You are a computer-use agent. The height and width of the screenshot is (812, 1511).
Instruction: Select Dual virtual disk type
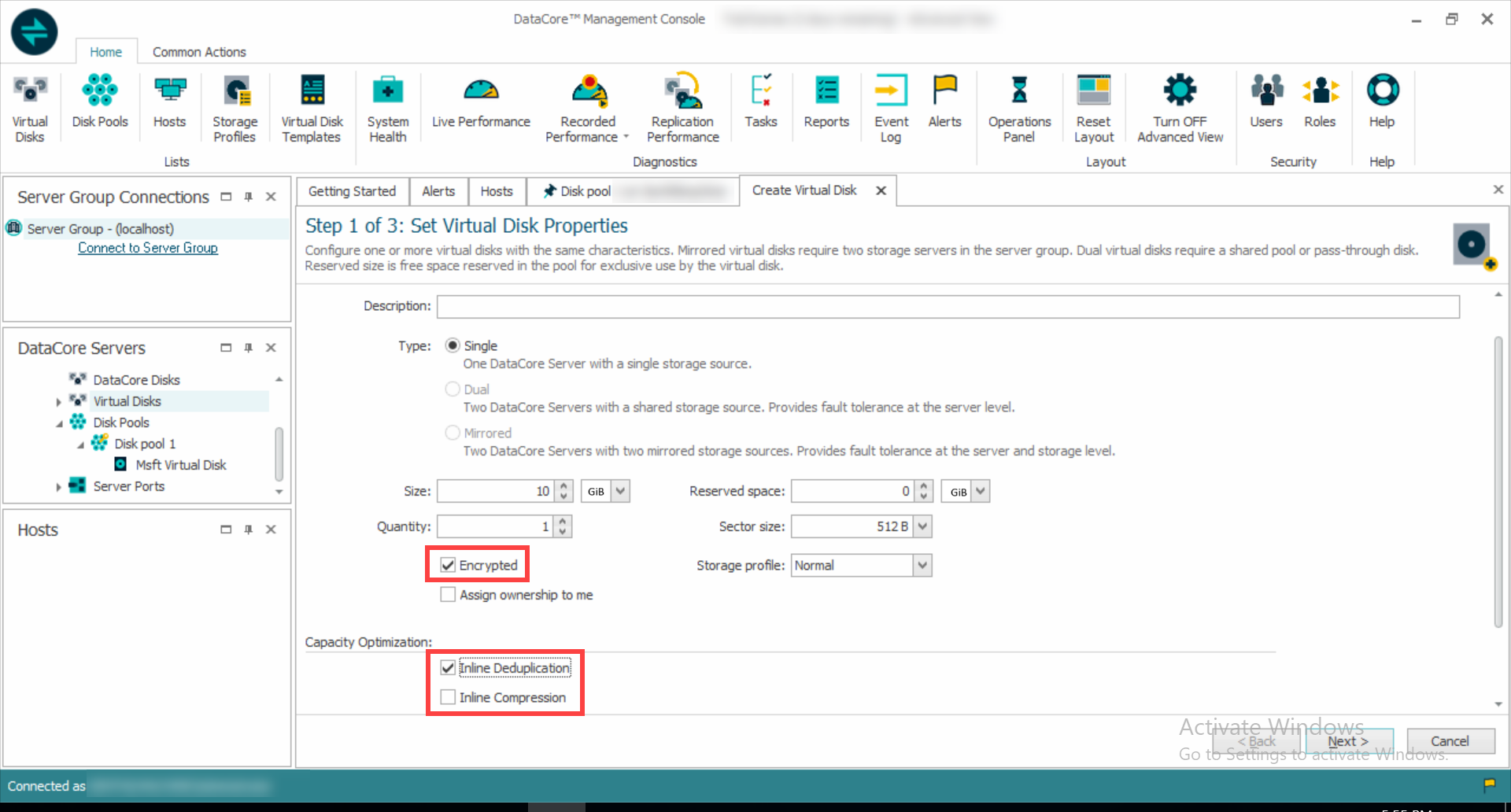click(x=453, y=389)
